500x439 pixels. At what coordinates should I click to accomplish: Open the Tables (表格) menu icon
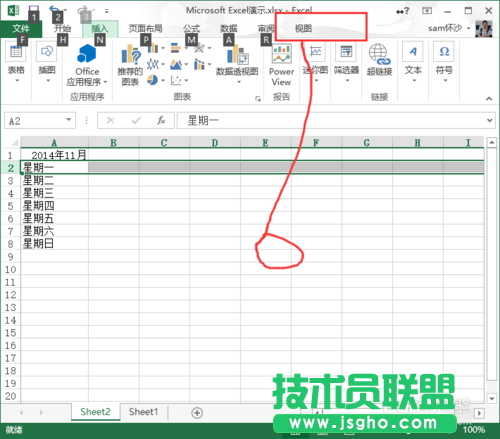16,52
